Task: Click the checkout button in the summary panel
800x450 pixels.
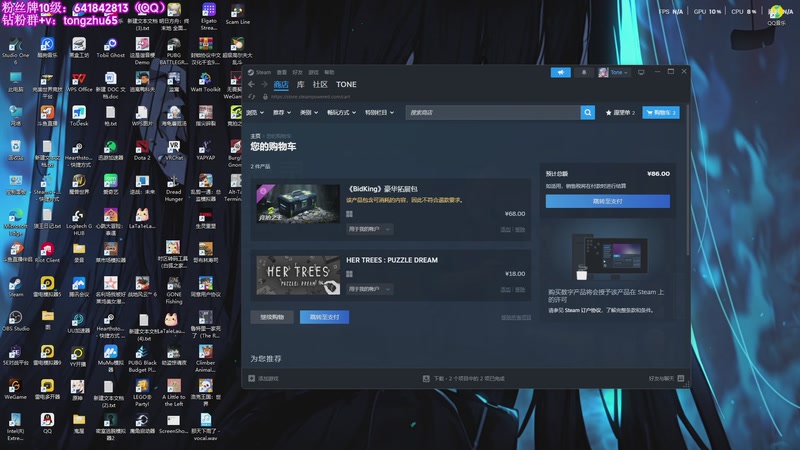Action: coord(608,201)
